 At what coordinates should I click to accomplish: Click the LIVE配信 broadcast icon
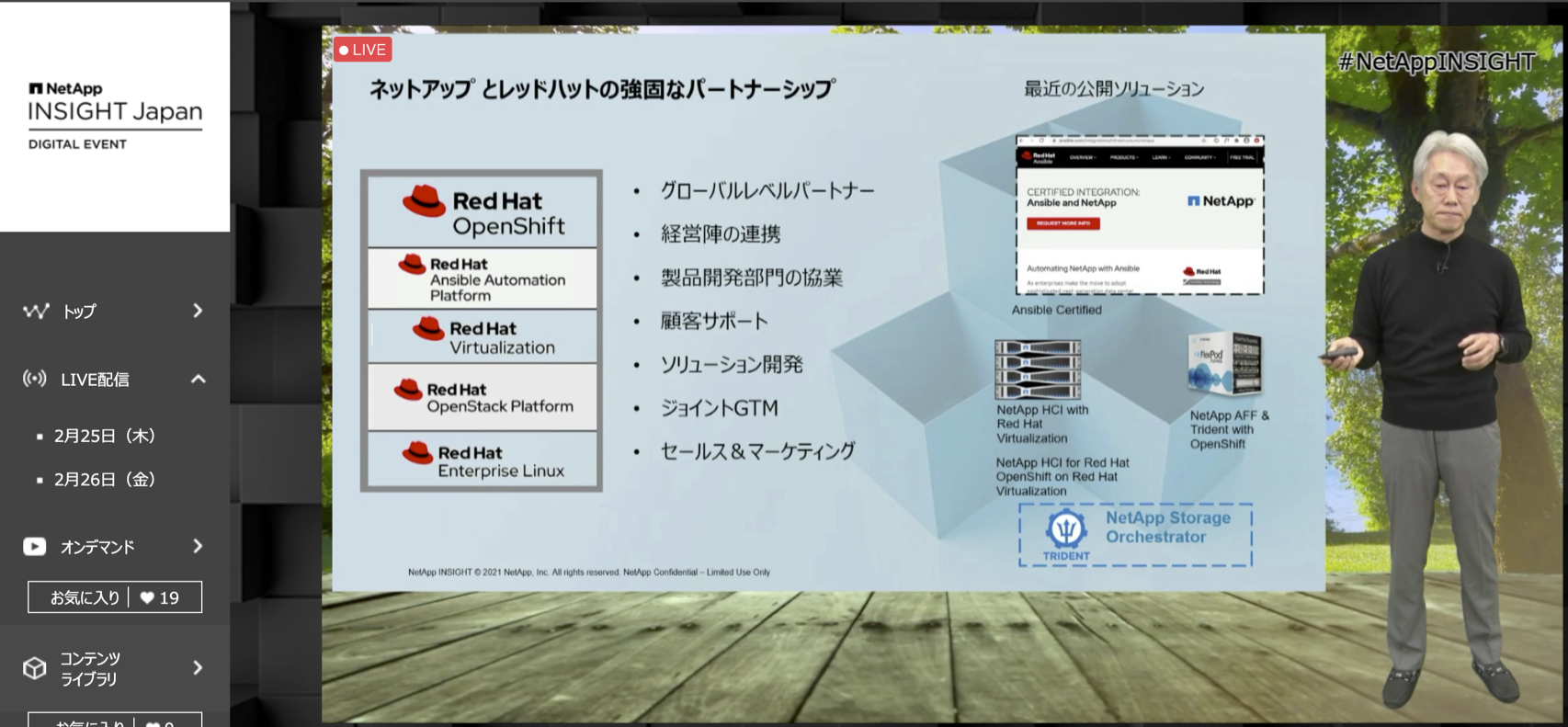pyautogui.click(x=35, y=379)
